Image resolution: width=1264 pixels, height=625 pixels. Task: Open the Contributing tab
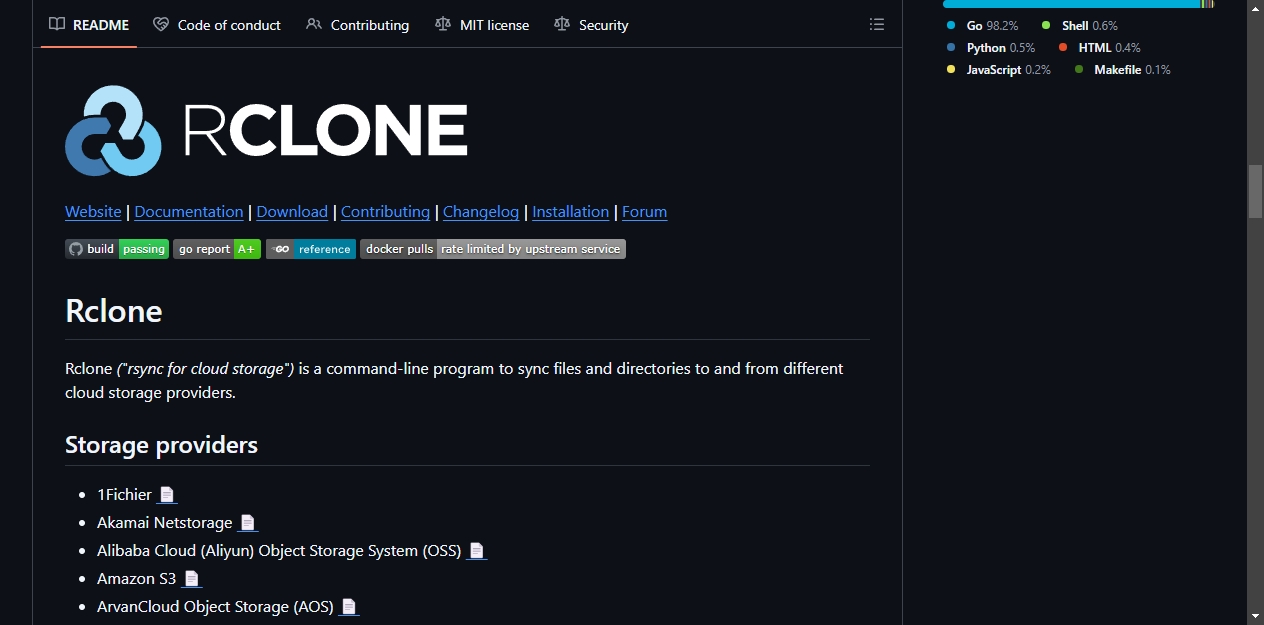pyautogui.click(x=358, y=25)
